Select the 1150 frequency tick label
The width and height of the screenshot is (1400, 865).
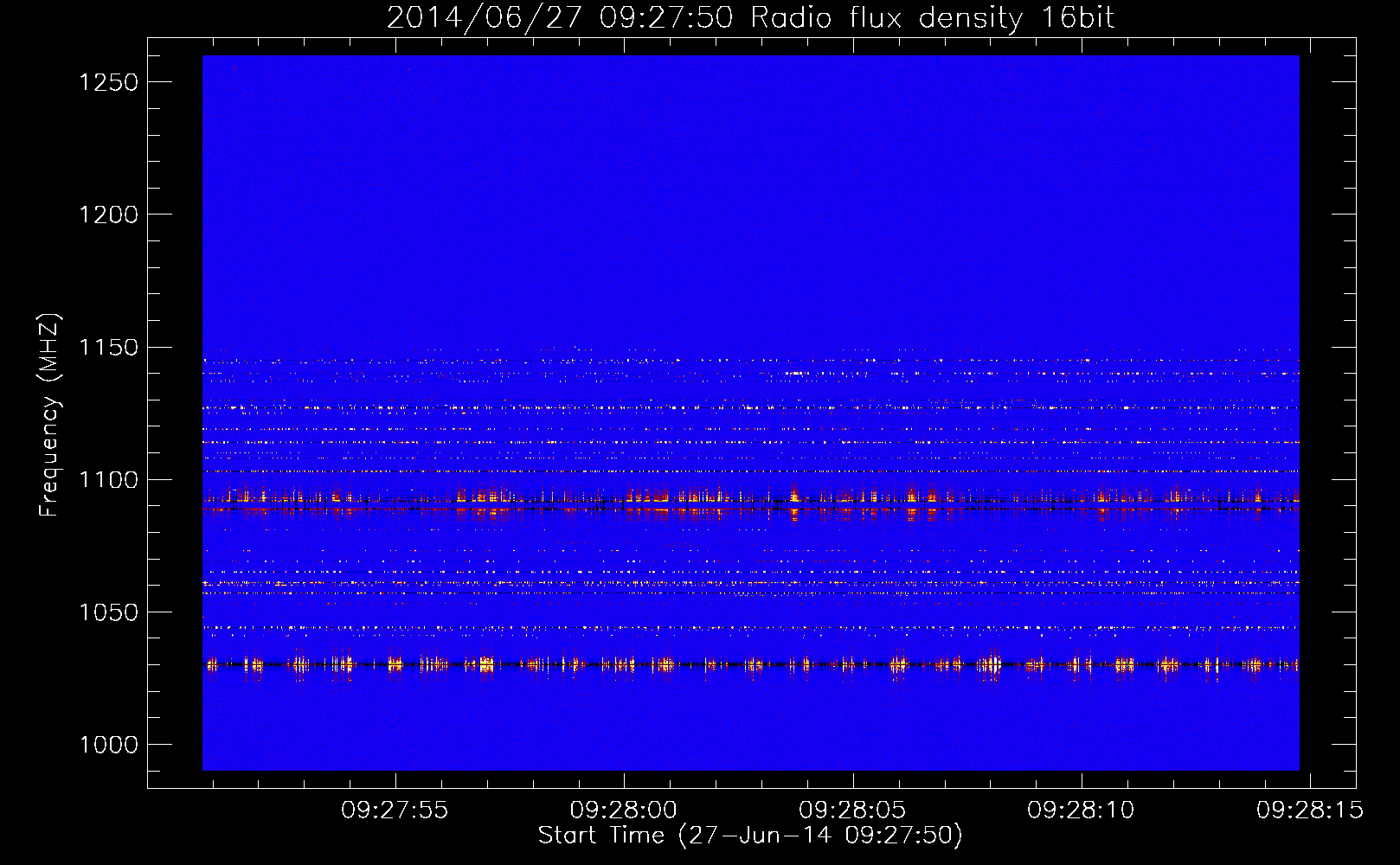pyautogui.click(x=109, y=347)
